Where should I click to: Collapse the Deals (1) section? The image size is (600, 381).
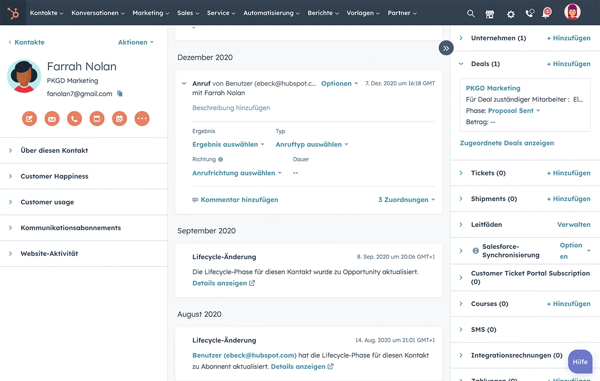pos(461,64)
